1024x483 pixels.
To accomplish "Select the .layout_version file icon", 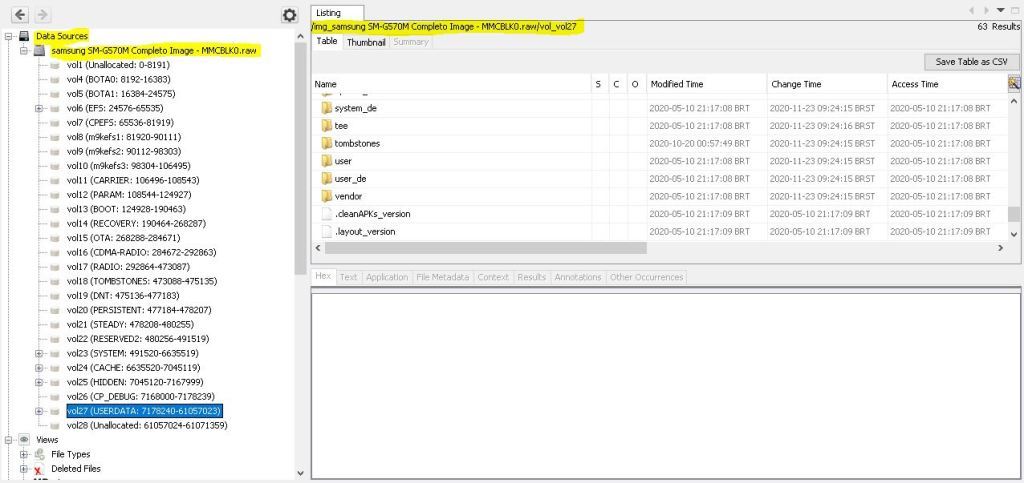I will (x=326, y=232).
